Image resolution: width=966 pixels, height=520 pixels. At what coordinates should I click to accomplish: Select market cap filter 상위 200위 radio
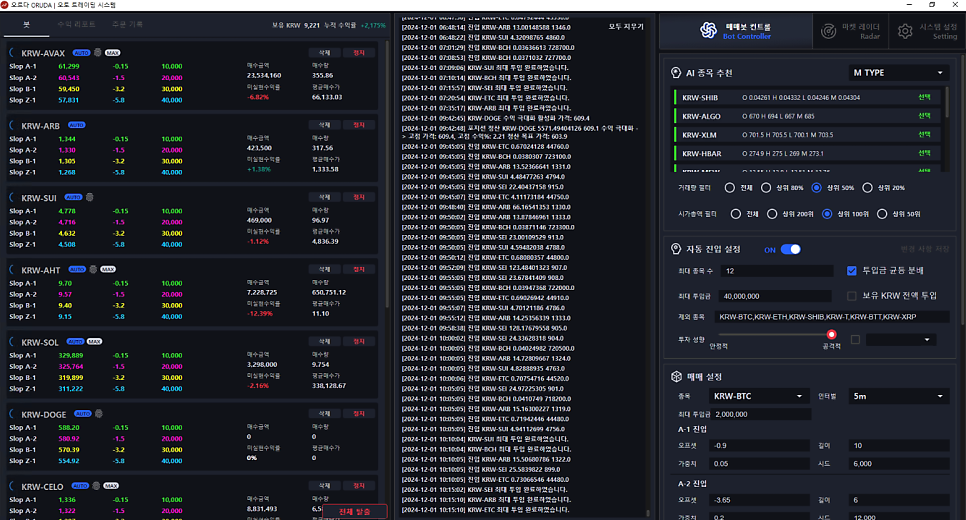(x=772, y=214)
